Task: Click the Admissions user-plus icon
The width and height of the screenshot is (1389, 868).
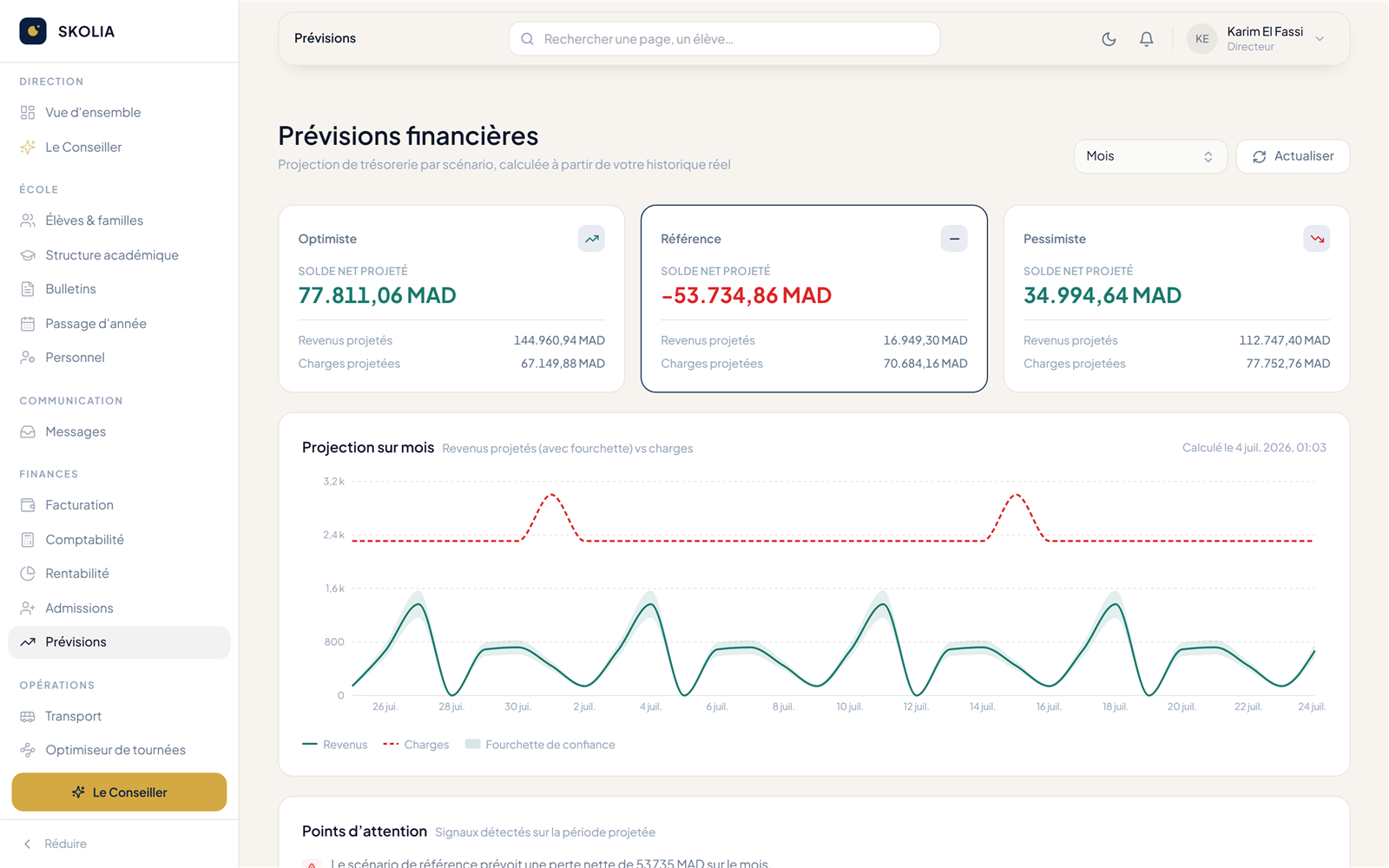Action: point(28,608)
